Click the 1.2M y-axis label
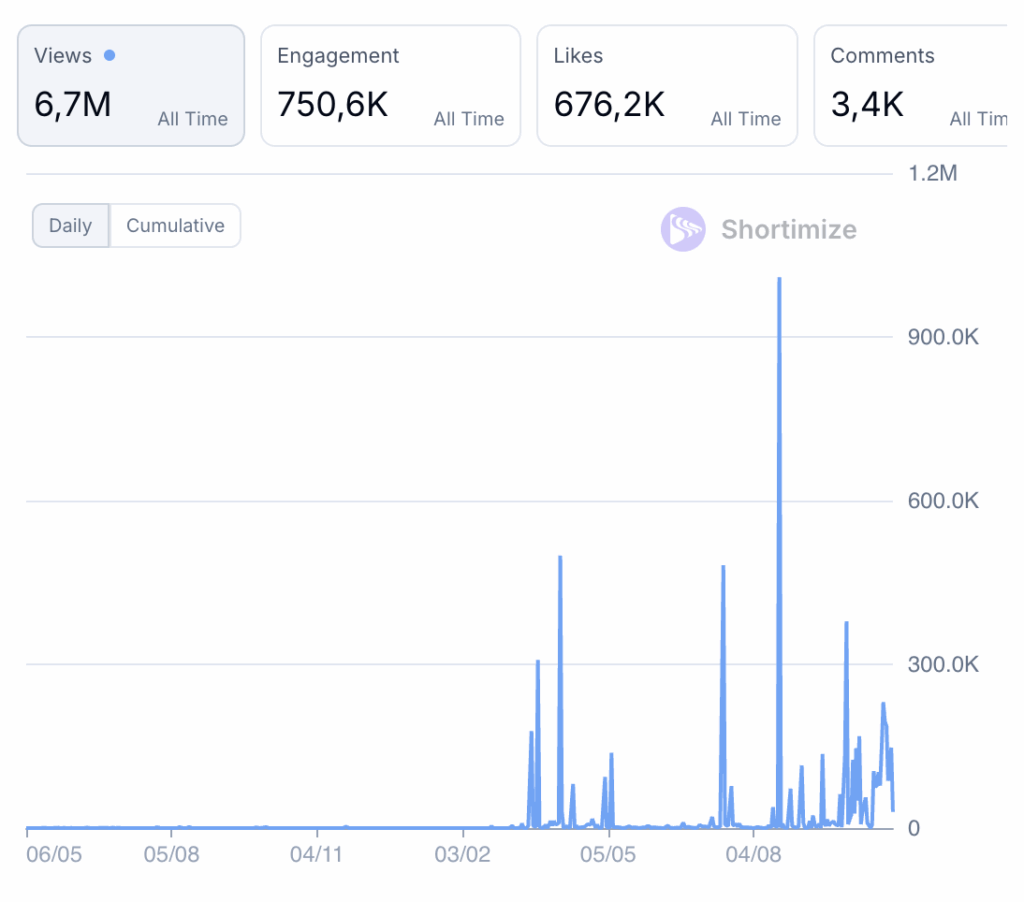The image size is (1024, 902). [932, 174]
